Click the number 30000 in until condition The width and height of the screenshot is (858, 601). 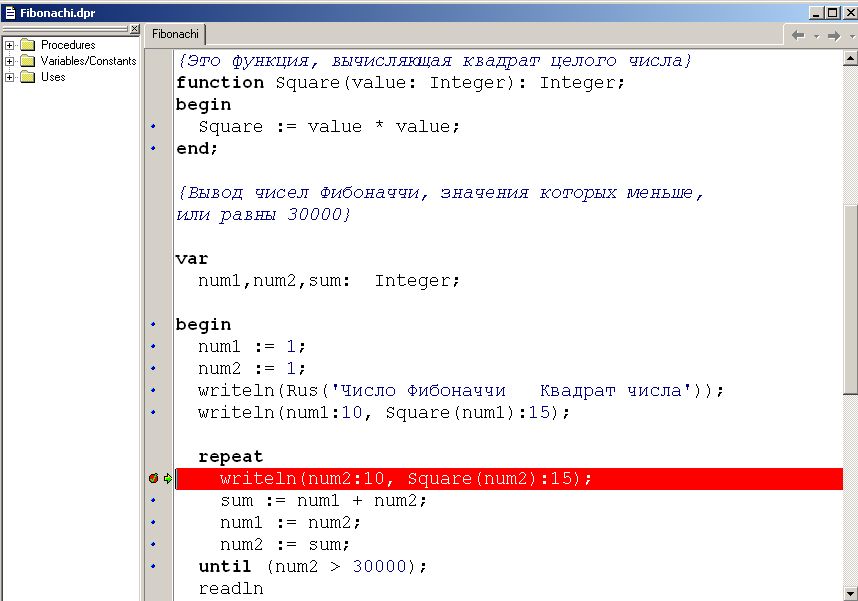(379, 567)
